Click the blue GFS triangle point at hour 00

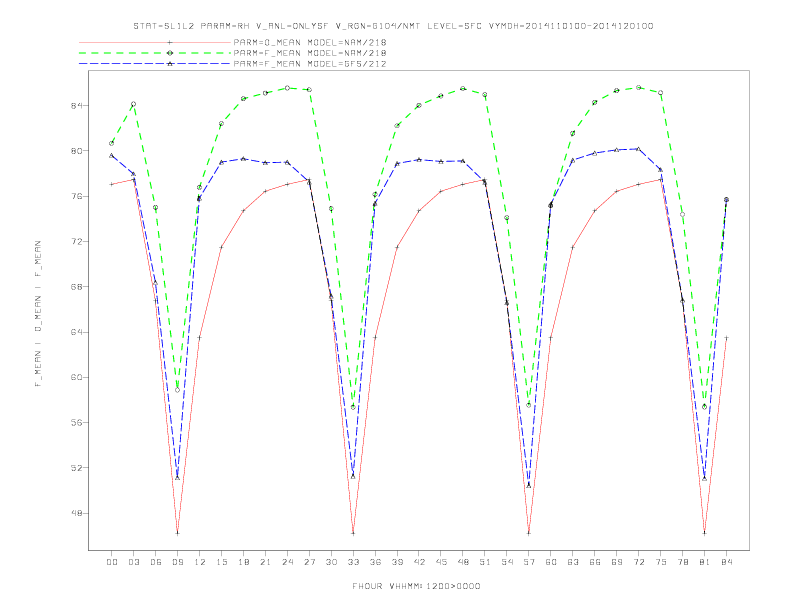click(x=112, y=156)
